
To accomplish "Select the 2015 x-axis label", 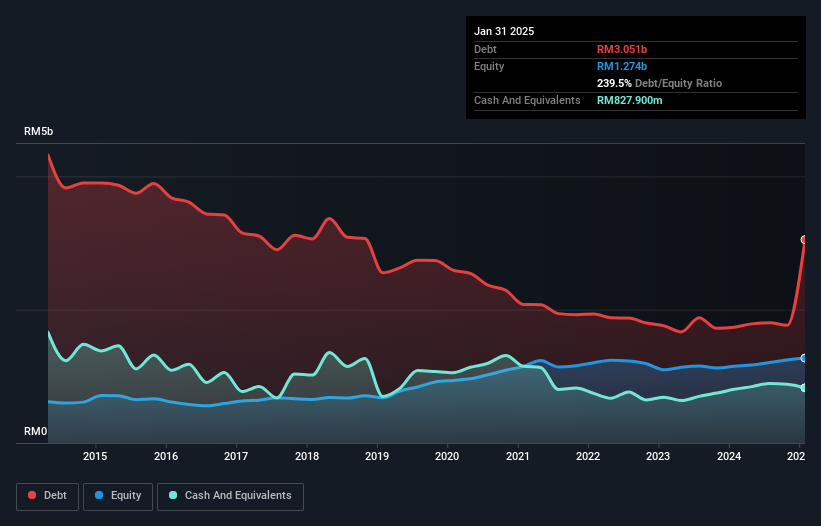I will 95,456.
